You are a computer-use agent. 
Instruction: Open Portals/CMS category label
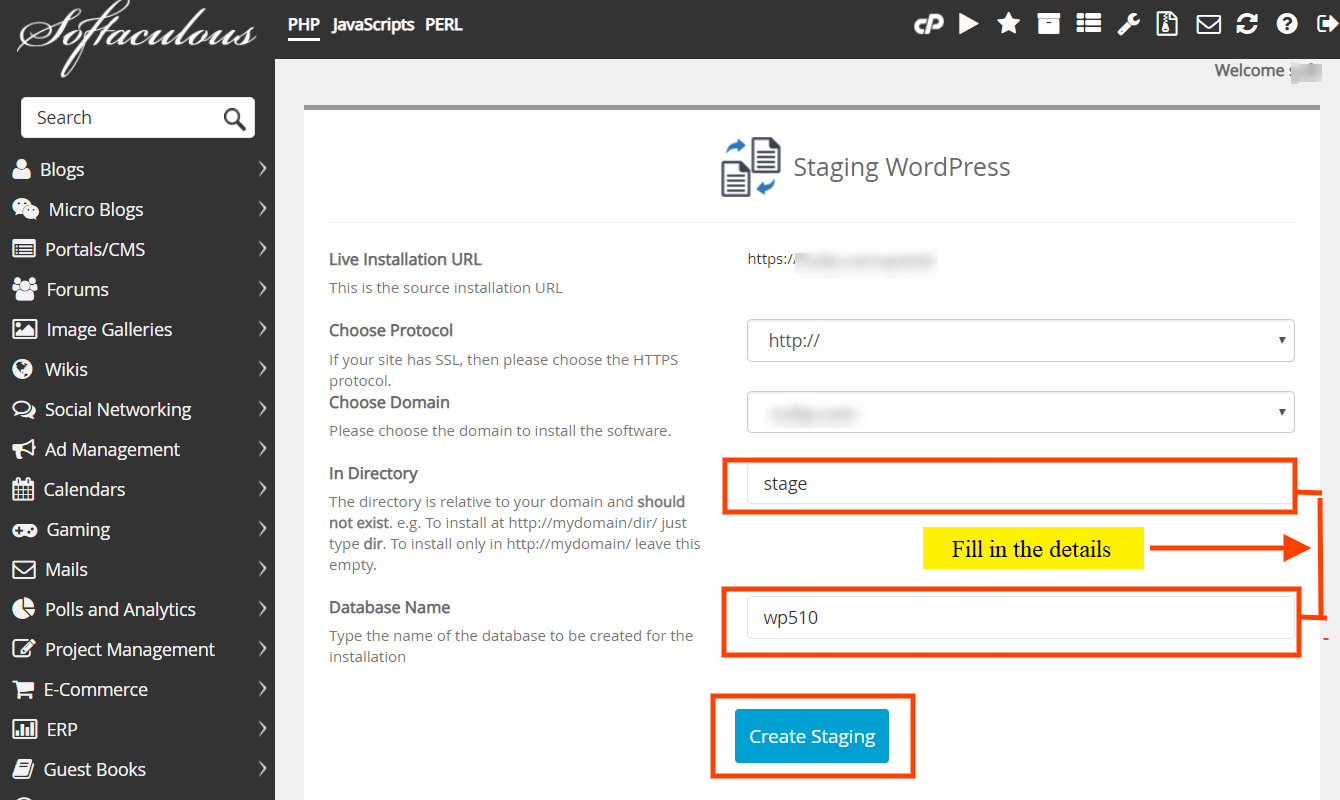point(95,249)
